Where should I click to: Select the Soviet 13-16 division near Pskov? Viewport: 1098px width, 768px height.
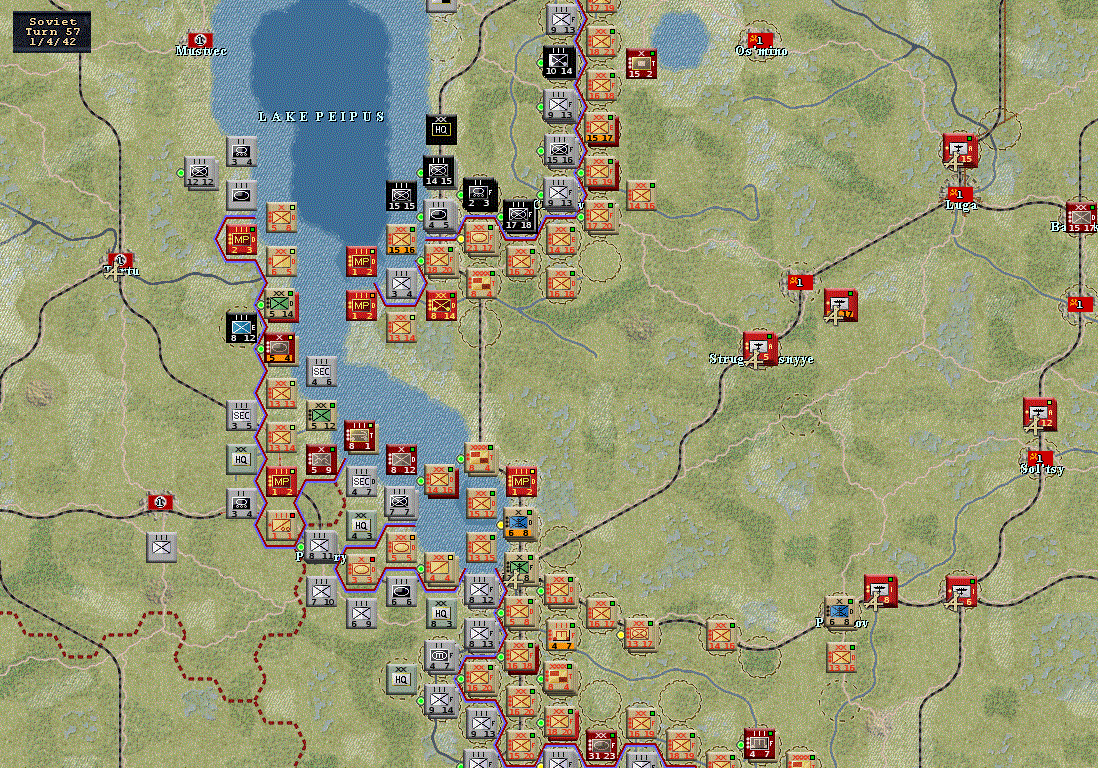tap(841, 657)
